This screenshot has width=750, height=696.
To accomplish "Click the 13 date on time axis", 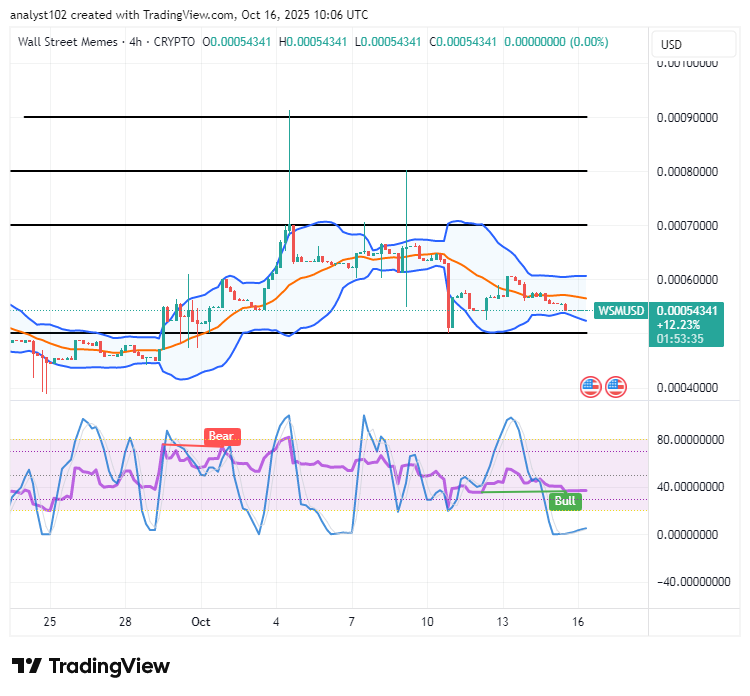I will (x=503, y=622).
